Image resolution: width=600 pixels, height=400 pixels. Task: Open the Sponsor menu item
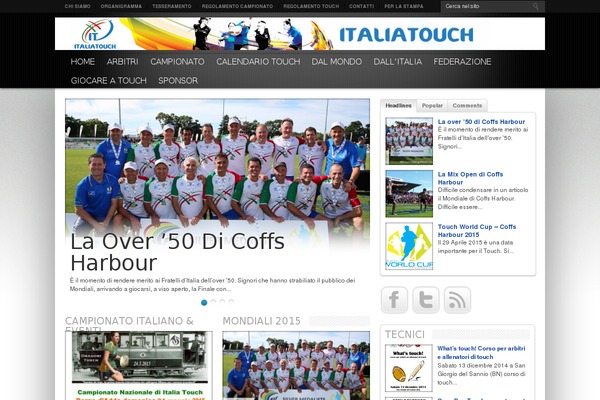pyautogui.click(x=178, y=81)
